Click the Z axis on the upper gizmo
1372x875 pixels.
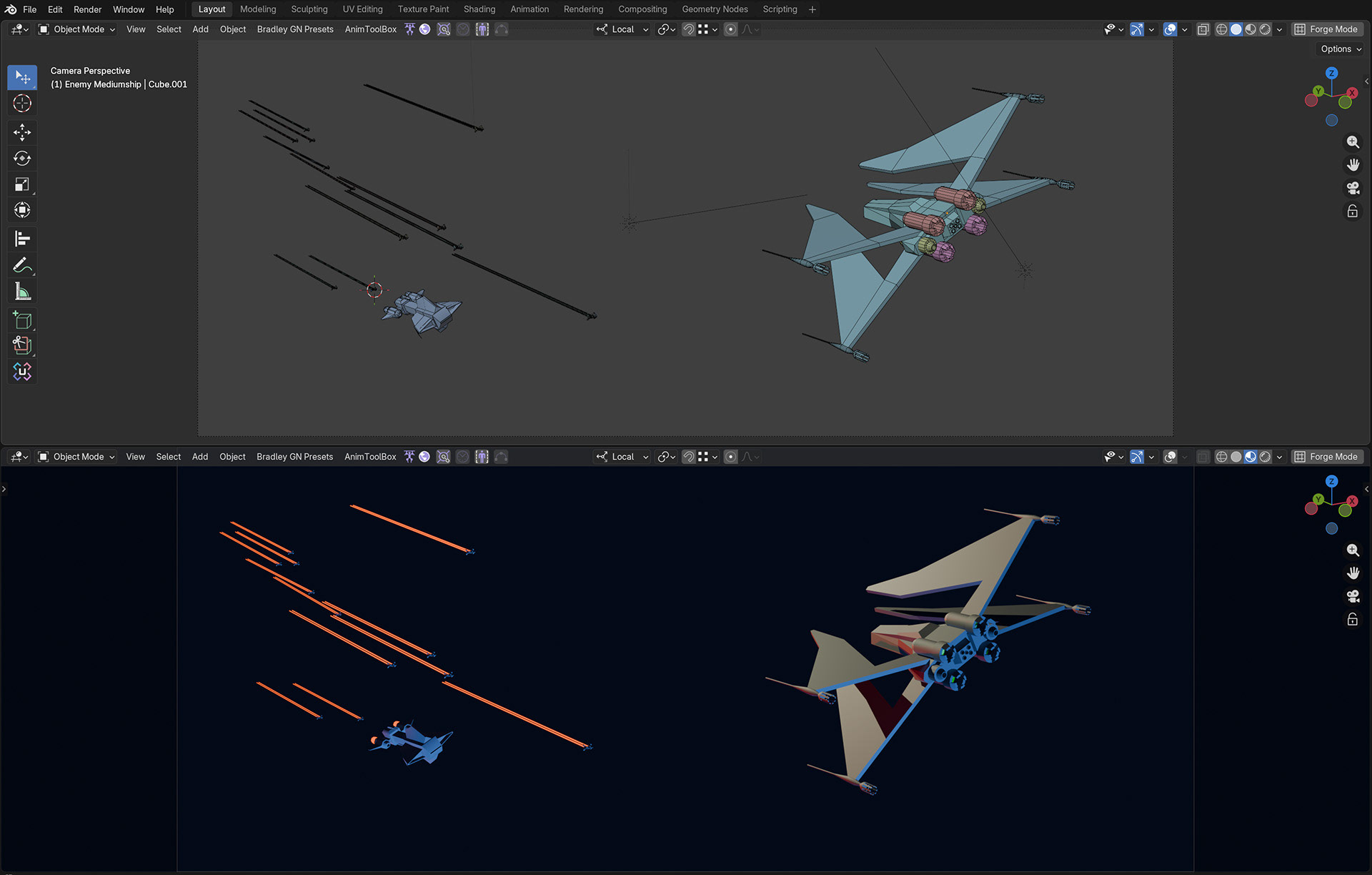click(x=1331, y=73)
